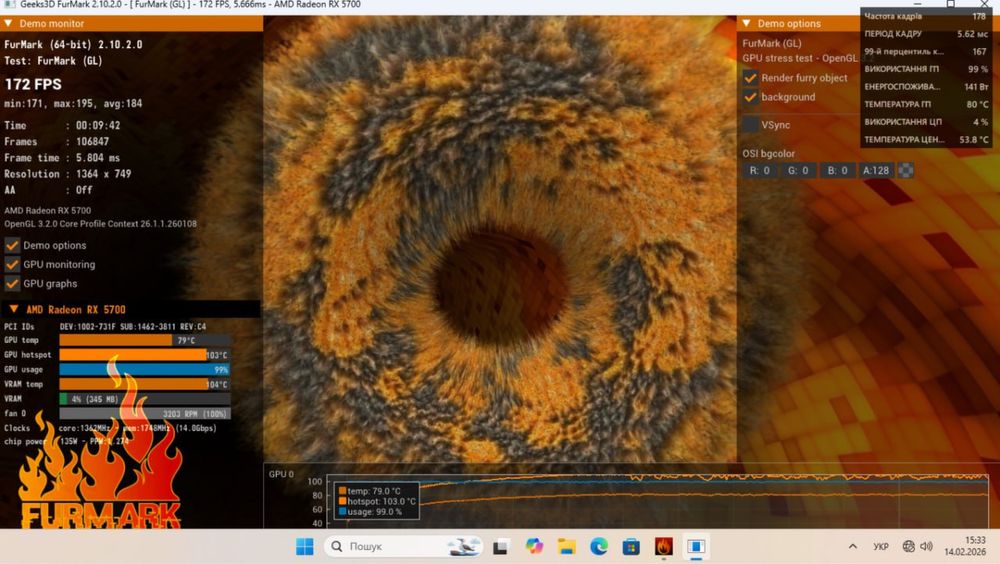Click the ЕНЕРГОСПОЖИВА... 141 Вт row
Screen dimensions: 1000x564
pyautogui.click(x=926, y=87)
